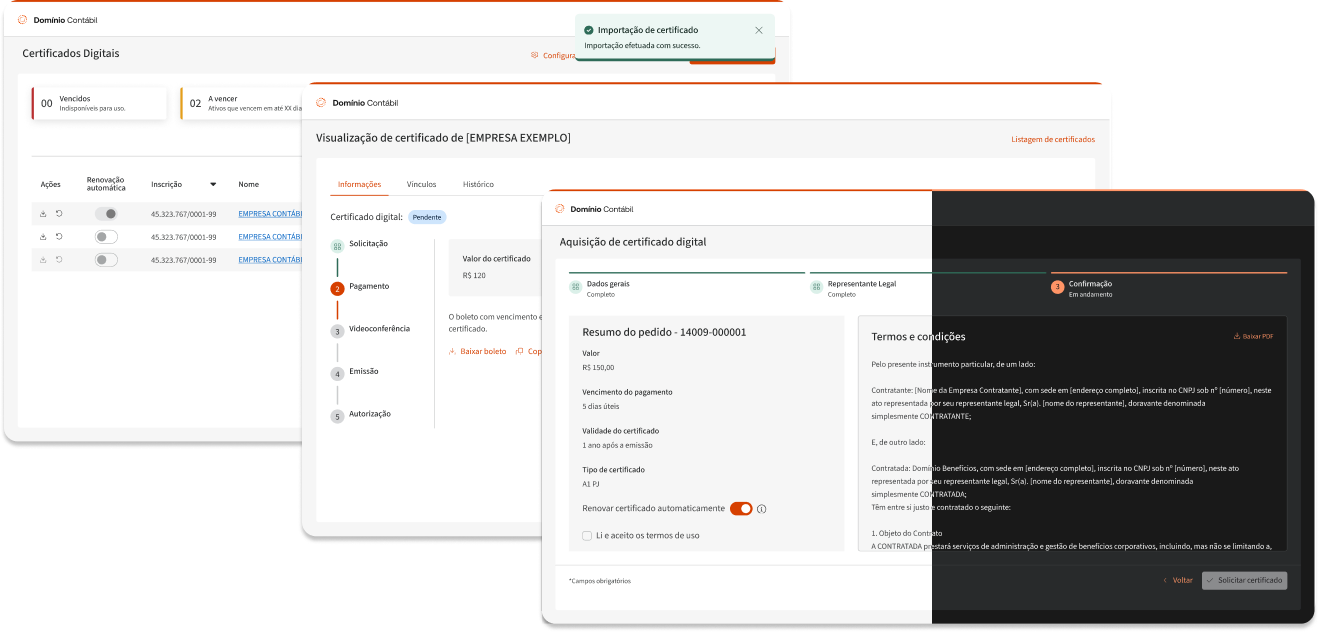Click Configura link in Certificados Digitais header
This screenshot has height=632, width=1319.
(558, 55)
